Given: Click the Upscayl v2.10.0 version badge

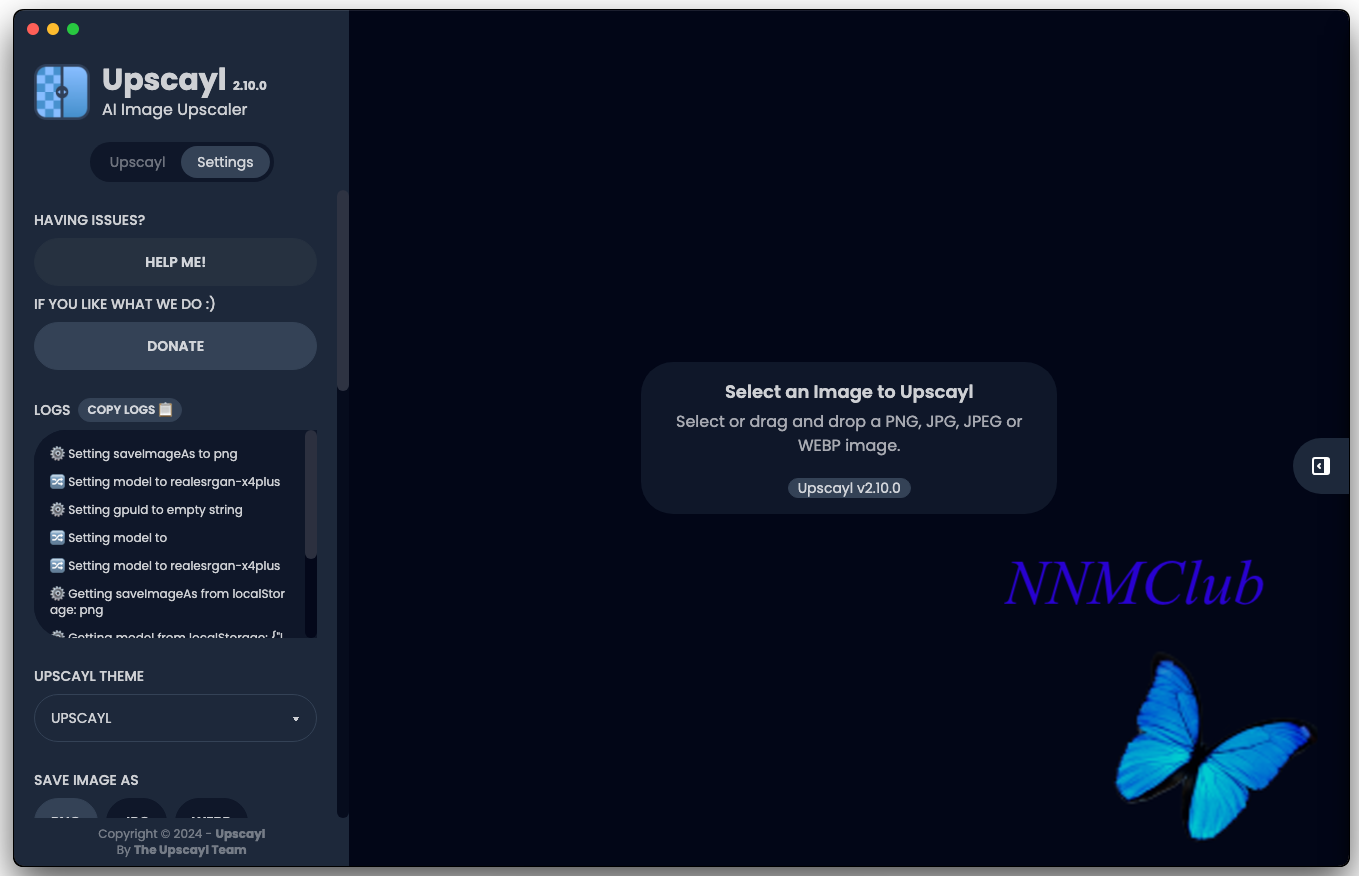Looking at the screenshot, I should click(x=849, y=488).
